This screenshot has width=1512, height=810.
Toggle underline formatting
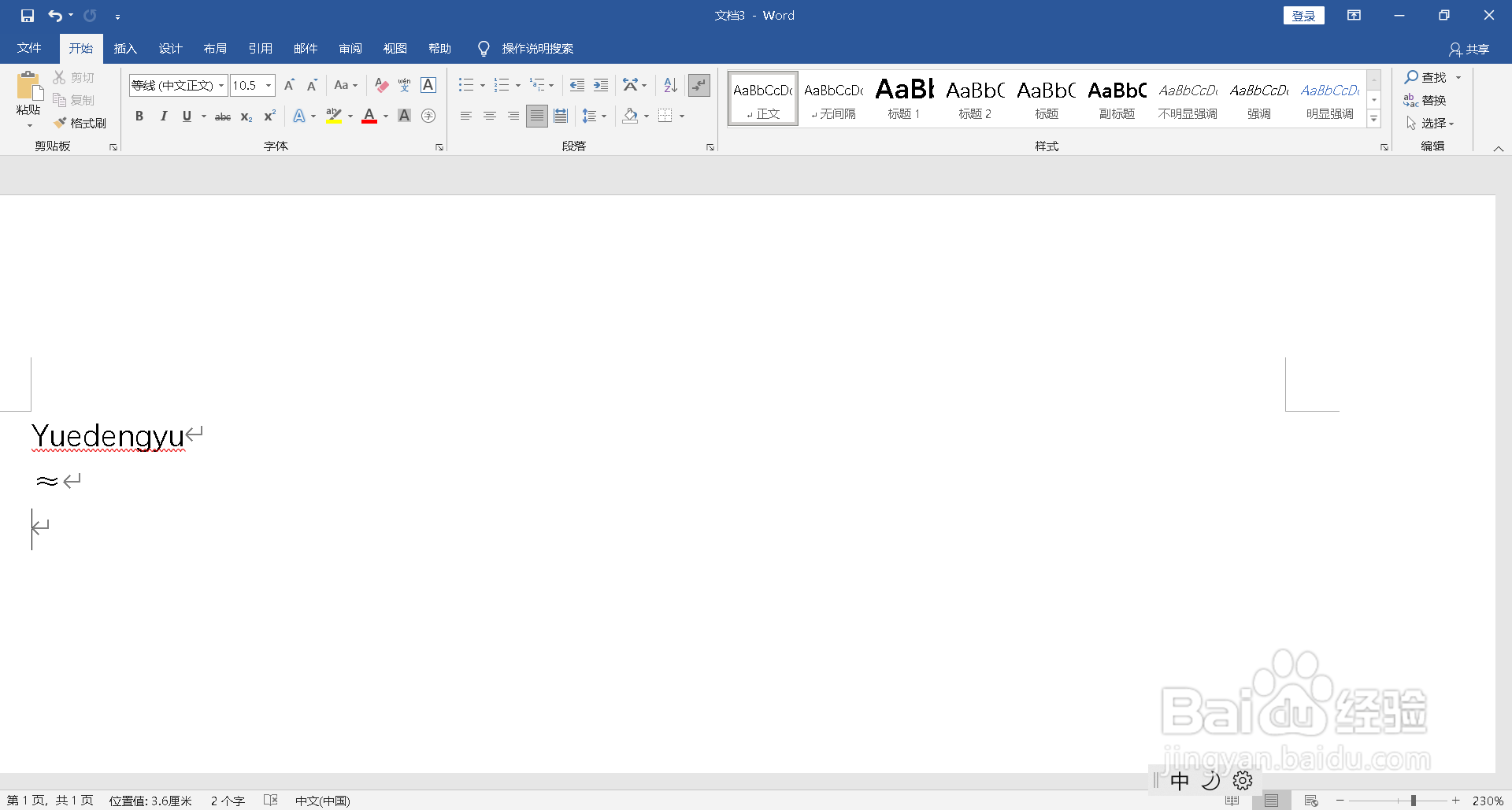pos(187,117)
